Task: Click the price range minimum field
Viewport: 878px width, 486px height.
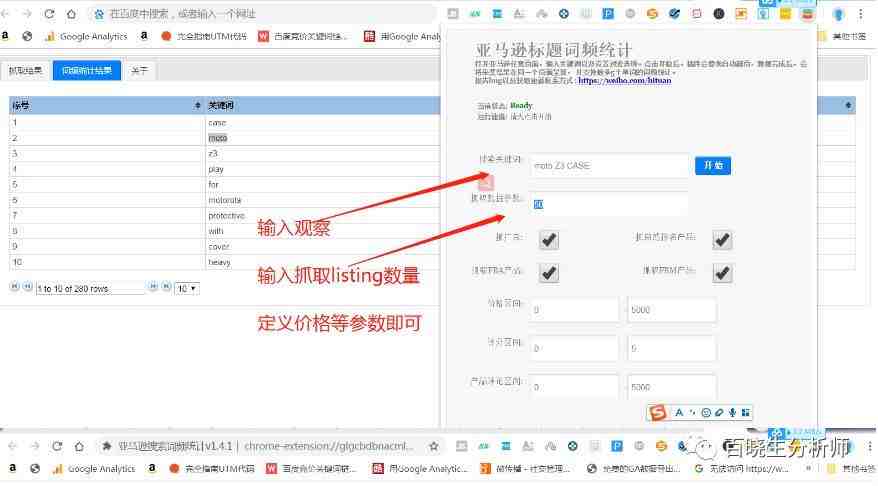Action: 574,310
